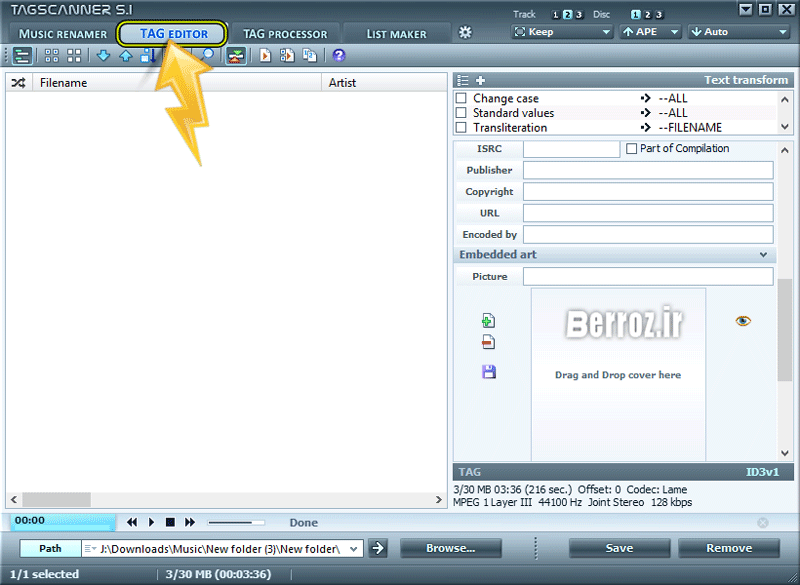
Task: Select Disc format option 3
Action: [659, 15]
